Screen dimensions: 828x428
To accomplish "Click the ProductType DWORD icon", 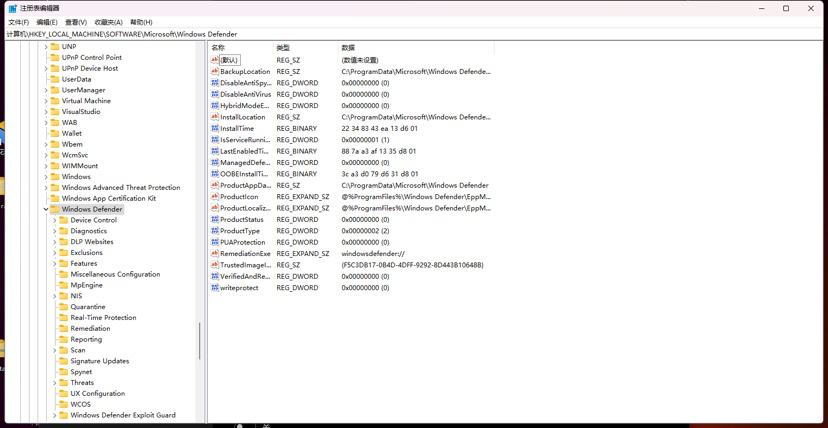I will click(214, 231).
